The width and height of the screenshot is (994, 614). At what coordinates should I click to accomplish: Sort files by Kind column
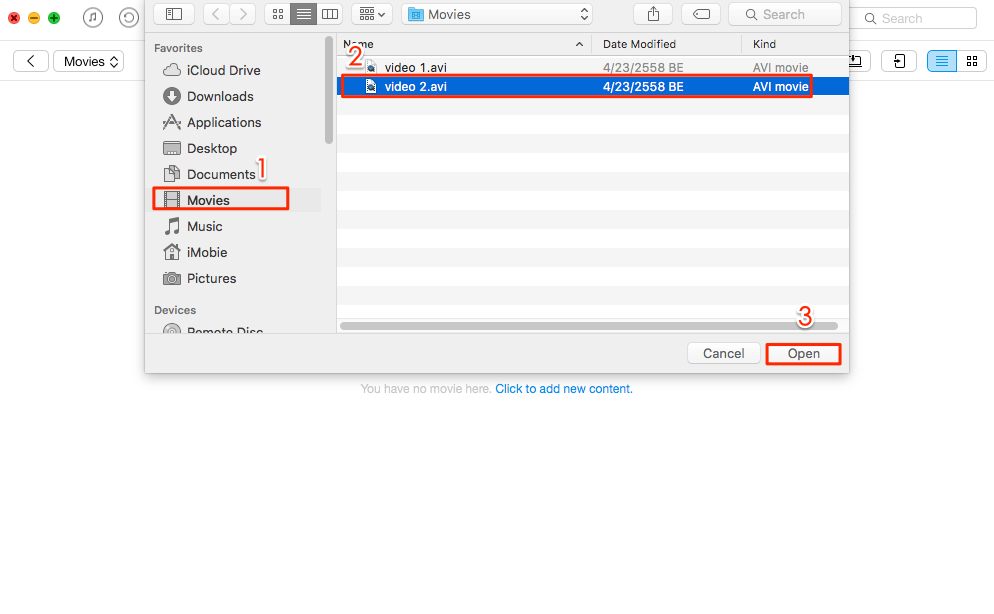(796, 44)
